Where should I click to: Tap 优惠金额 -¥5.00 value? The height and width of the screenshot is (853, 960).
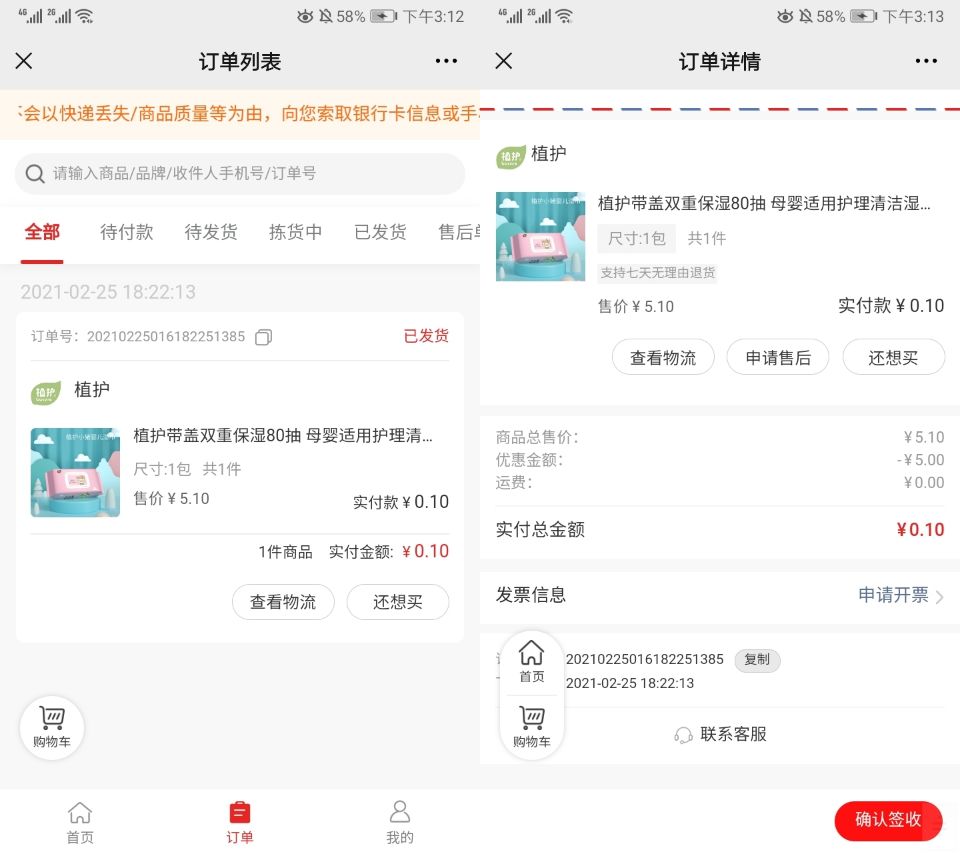(x=920, y=460)
